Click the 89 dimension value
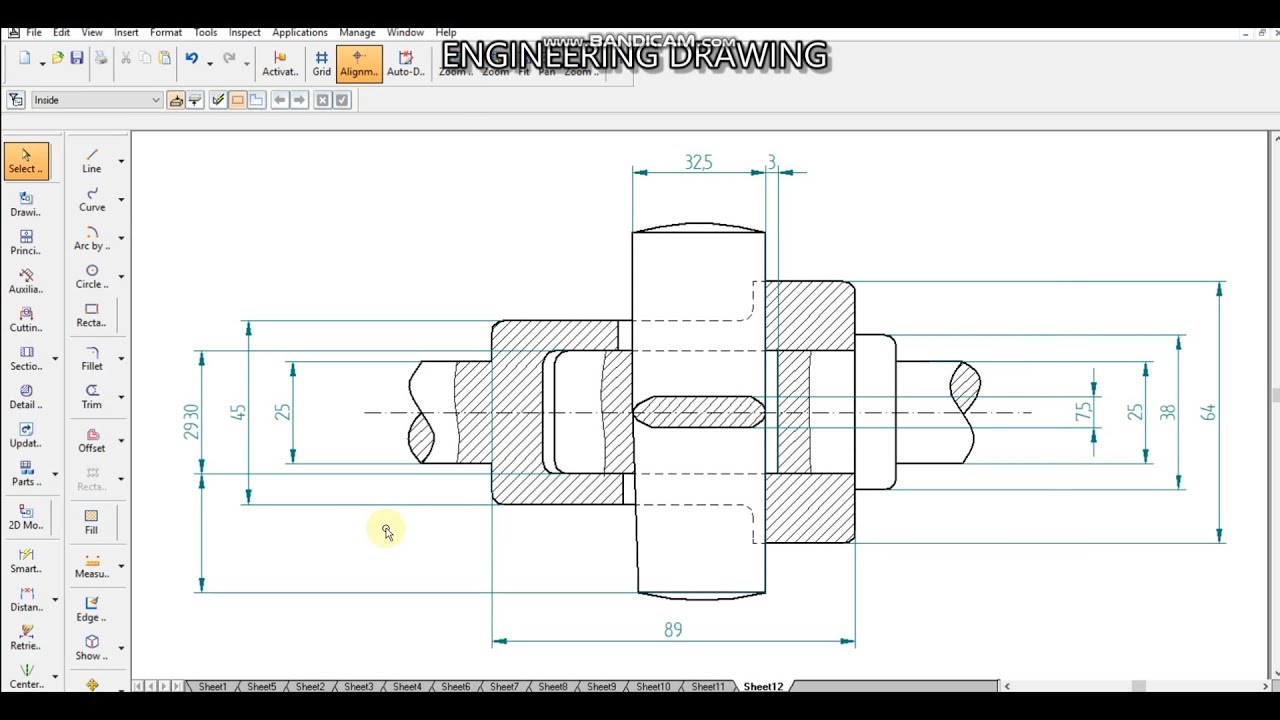The image size is (1280, 720). (673, 630)
